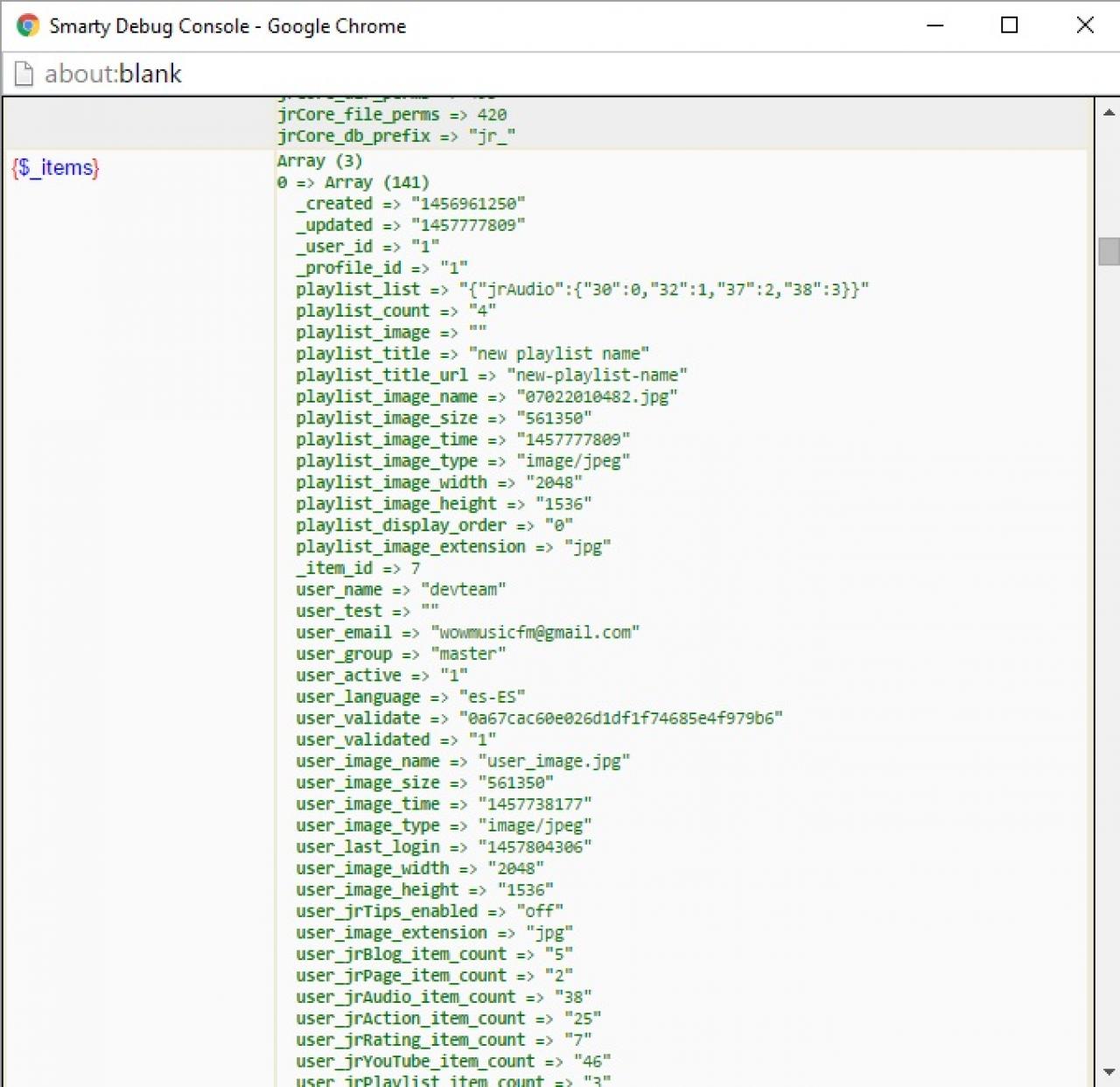The height and width of the screenshot is (1087, 1120).
Task: Click the user_jrTips_enabled "off" line
Action: pyautogui.click(x=429, y=911)
